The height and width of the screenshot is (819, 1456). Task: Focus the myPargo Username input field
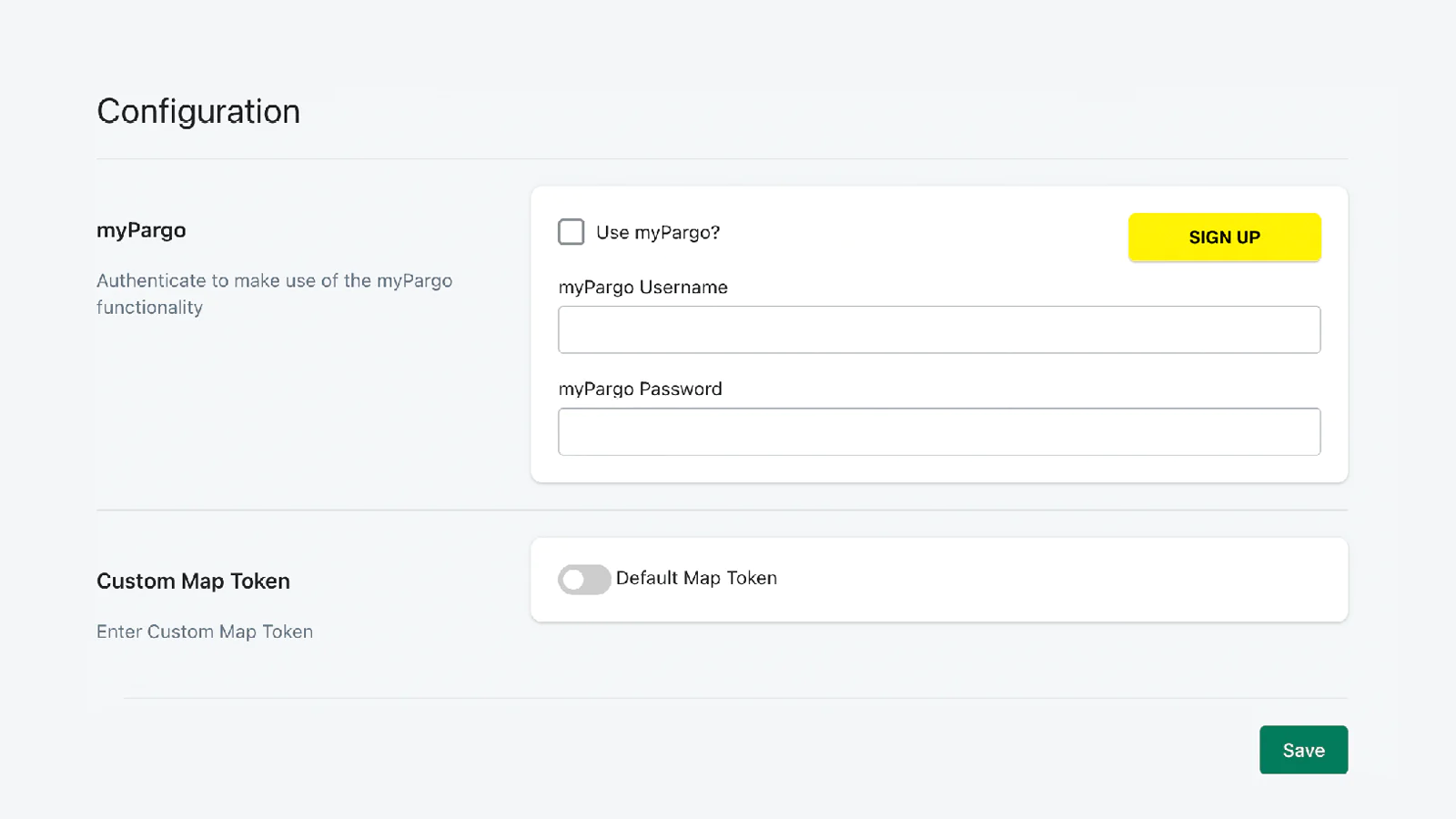939,329
